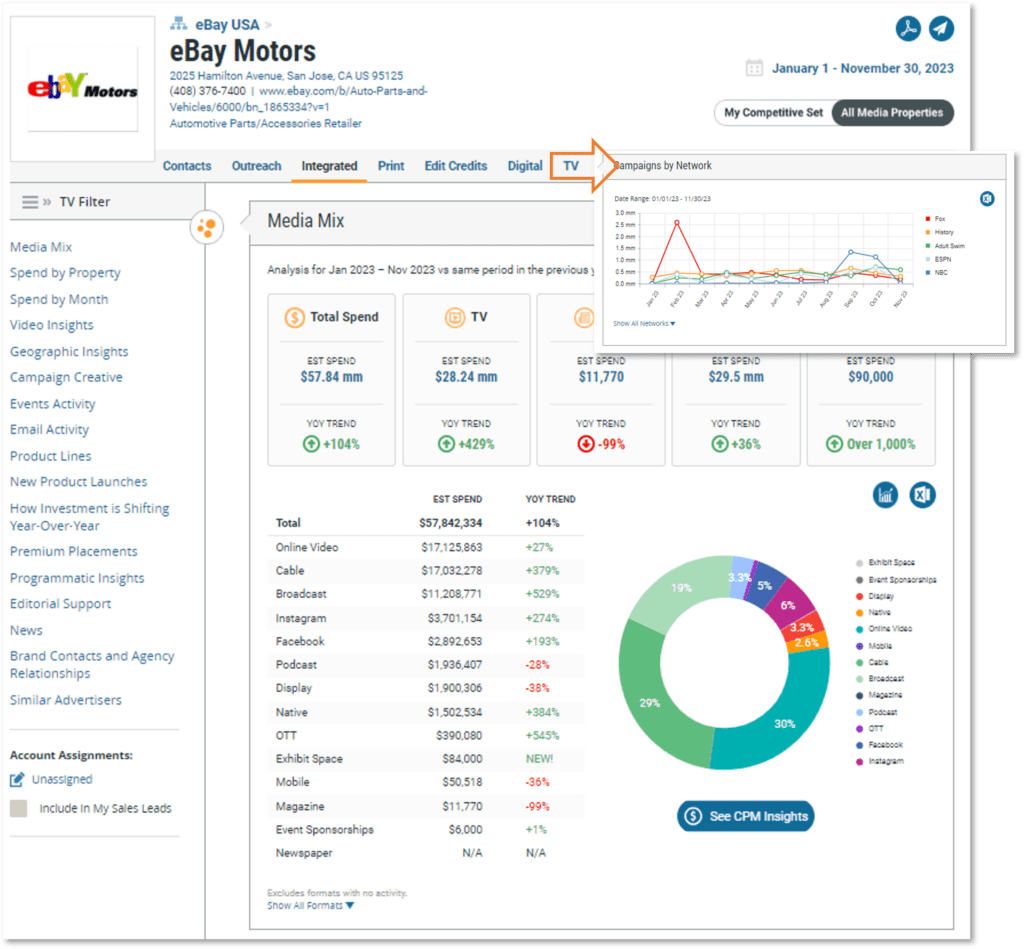Go to the Print tab

tap(391, 166)
